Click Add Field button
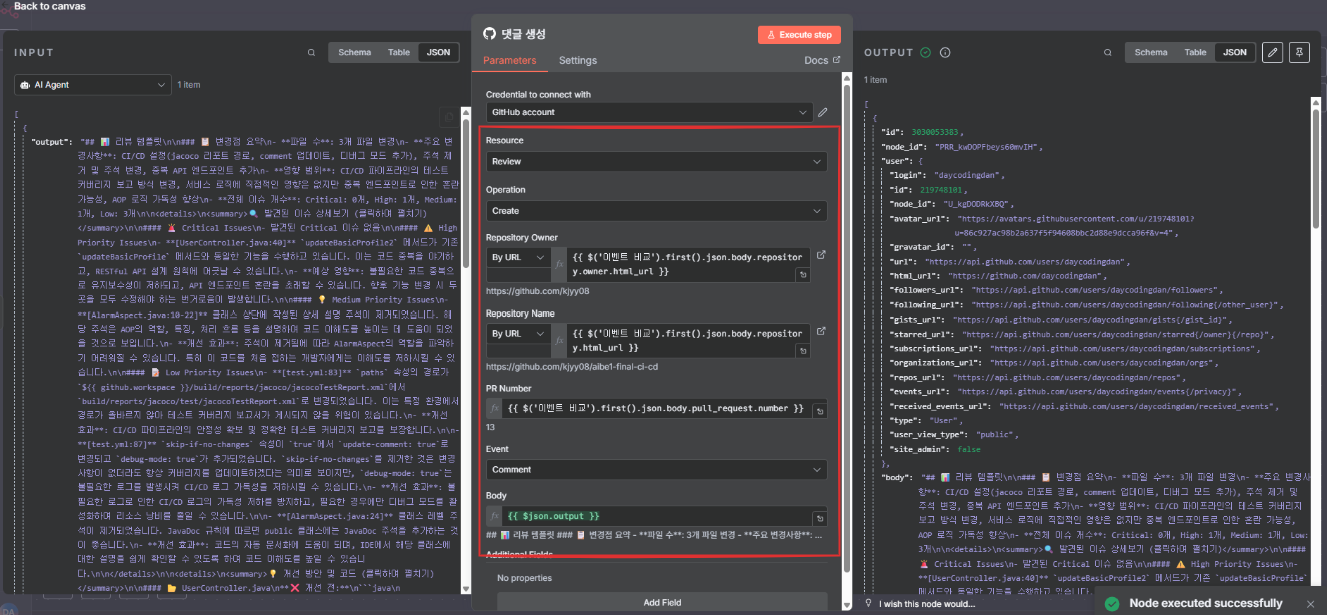This screenshot has width=1327, height=615. (662, 603)
